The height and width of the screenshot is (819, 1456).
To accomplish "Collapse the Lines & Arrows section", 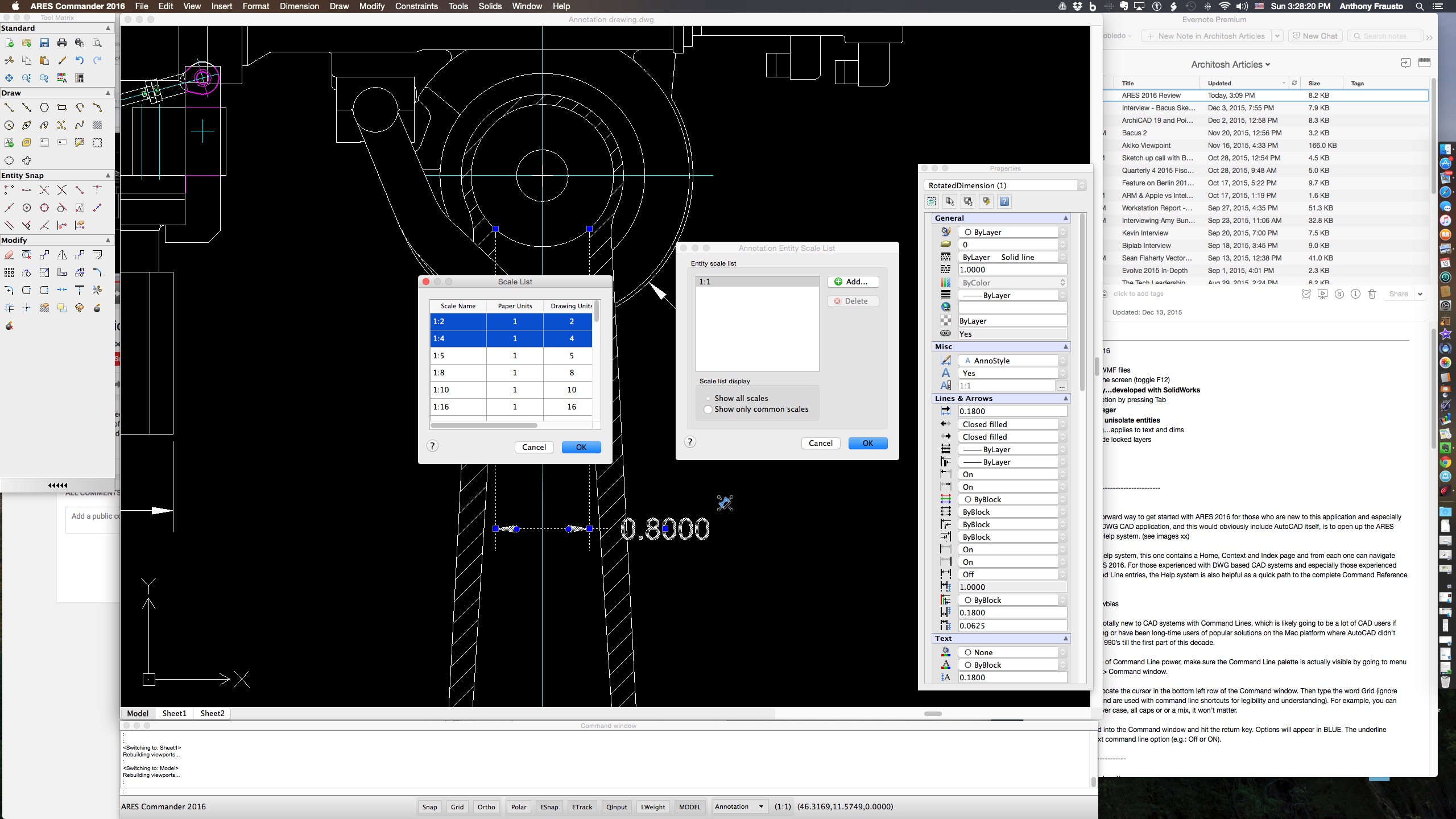I will coord(1066,399).
